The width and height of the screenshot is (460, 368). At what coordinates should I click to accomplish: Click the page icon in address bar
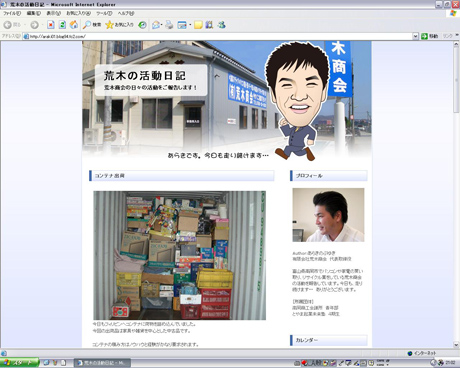(26, 36)
